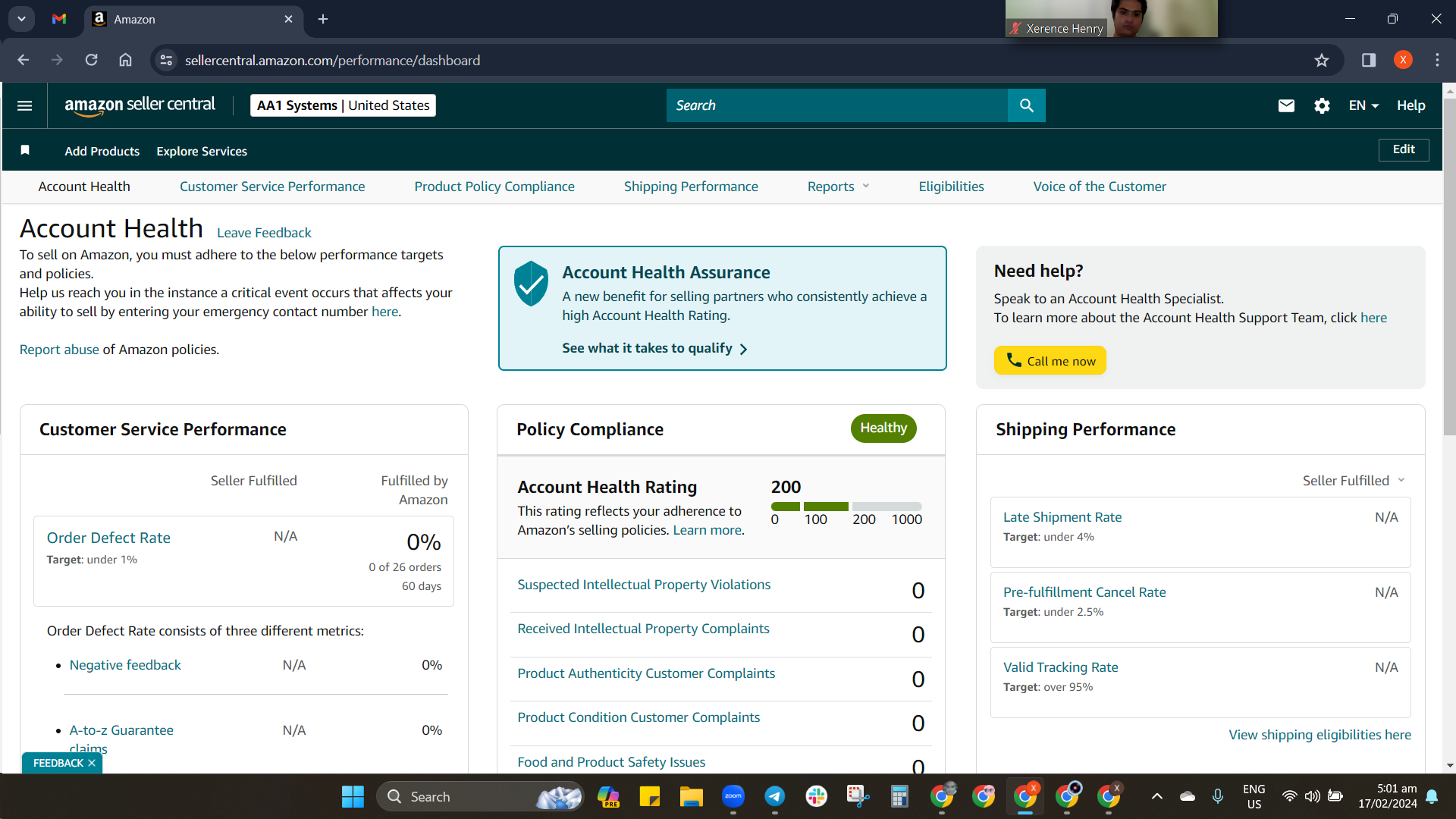Click the Seller Central search field
This screenshot has width=1456, height=819.
point(837,105)
